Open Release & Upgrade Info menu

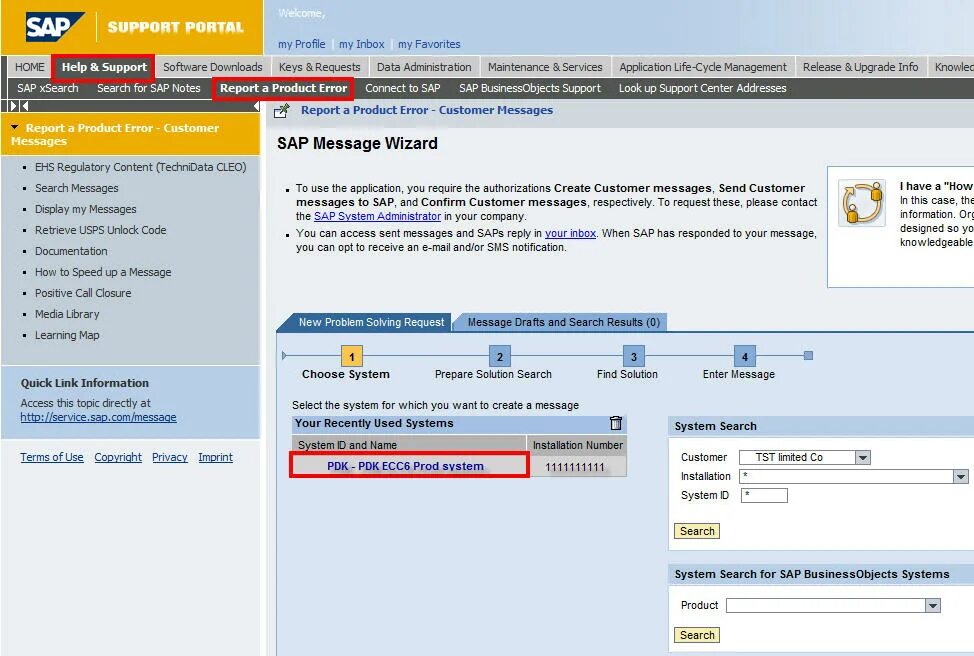coord(860,67)
